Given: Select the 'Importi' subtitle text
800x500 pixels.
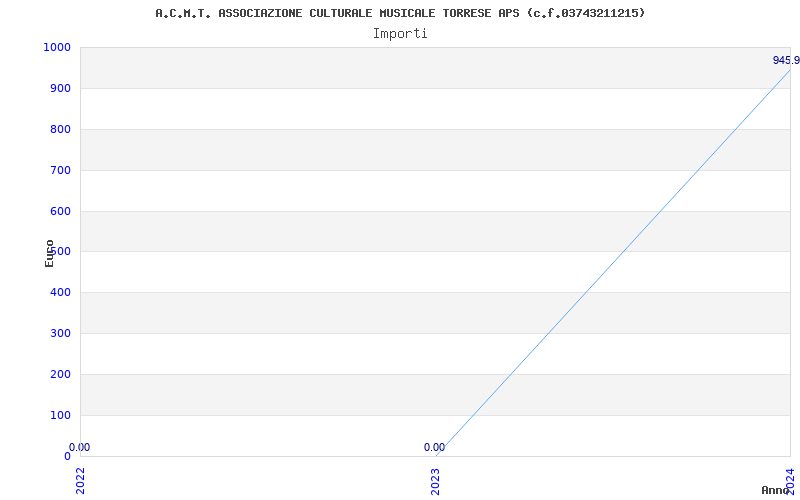Looking at the screenshot, I should point(400,34).
